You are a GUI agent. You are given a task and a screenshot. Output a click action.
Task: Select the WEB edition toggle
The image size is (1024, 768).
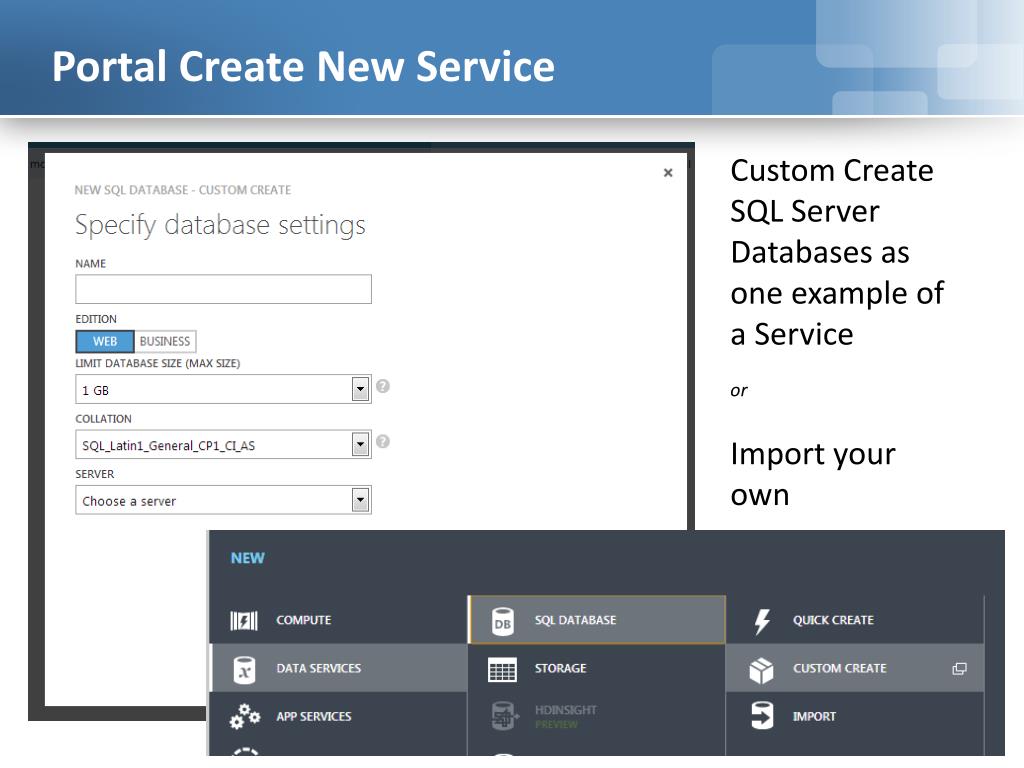(x=105, y=341)
